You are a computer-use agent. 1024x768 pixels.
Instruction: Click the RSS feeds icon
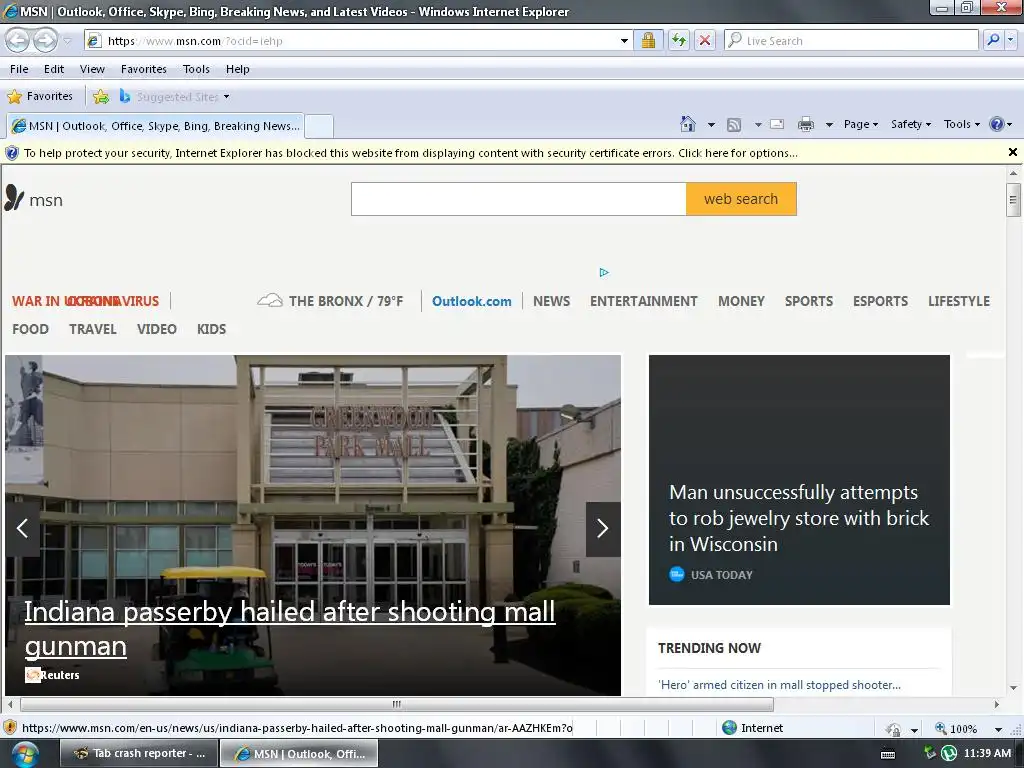tap(734, 124)
